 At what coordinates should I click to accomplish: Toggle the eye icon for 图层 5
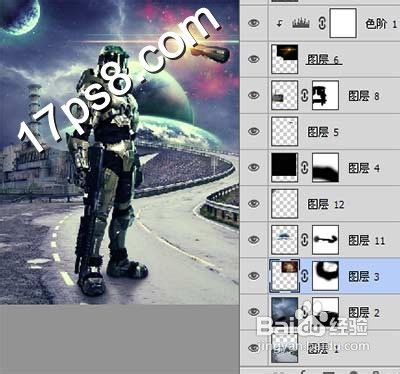pyautogui.click(x=254, y=131)
